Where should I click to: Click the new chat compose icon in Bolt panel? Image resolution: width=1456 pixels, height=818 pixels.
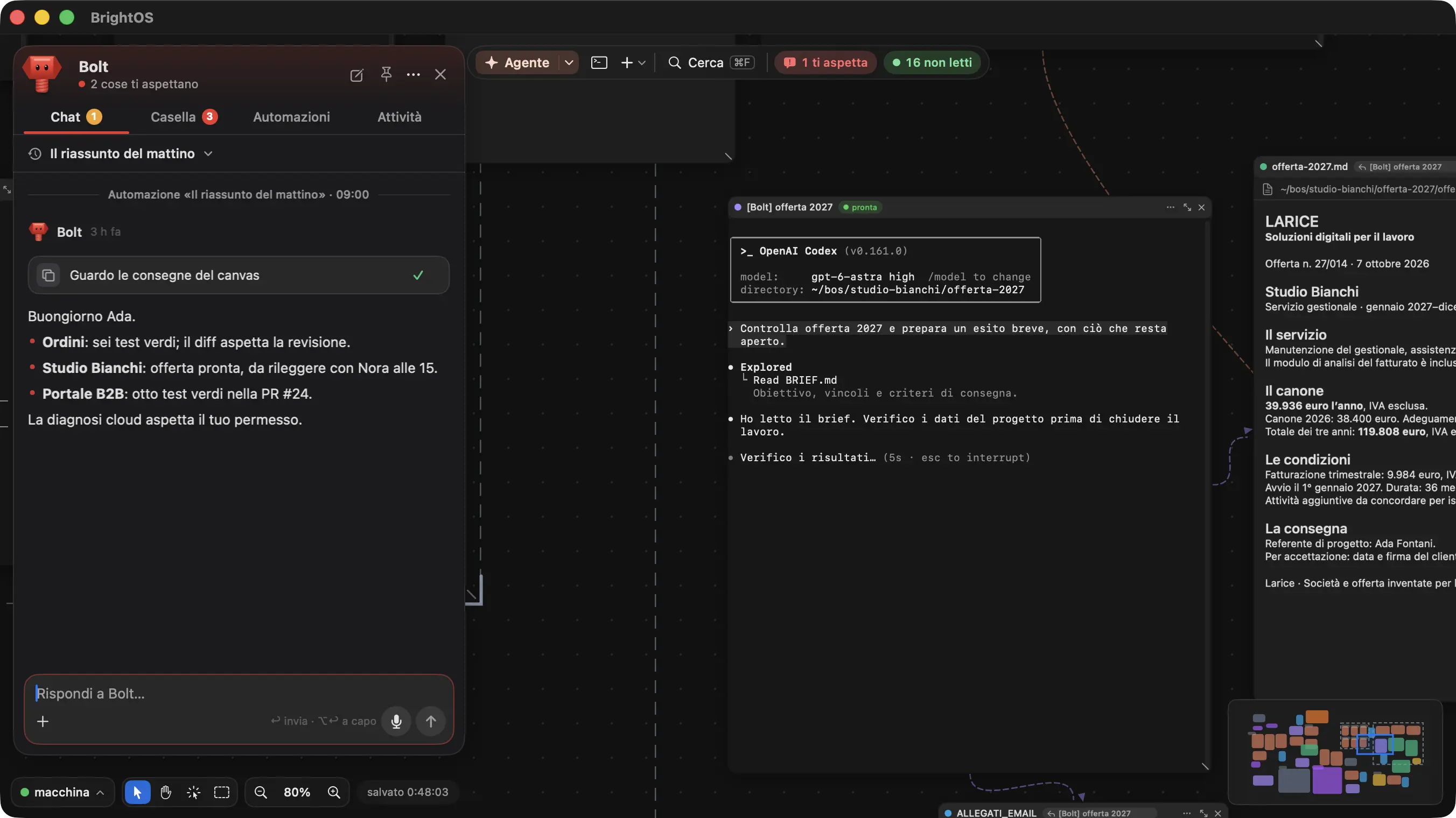click(x=356, y=75)
